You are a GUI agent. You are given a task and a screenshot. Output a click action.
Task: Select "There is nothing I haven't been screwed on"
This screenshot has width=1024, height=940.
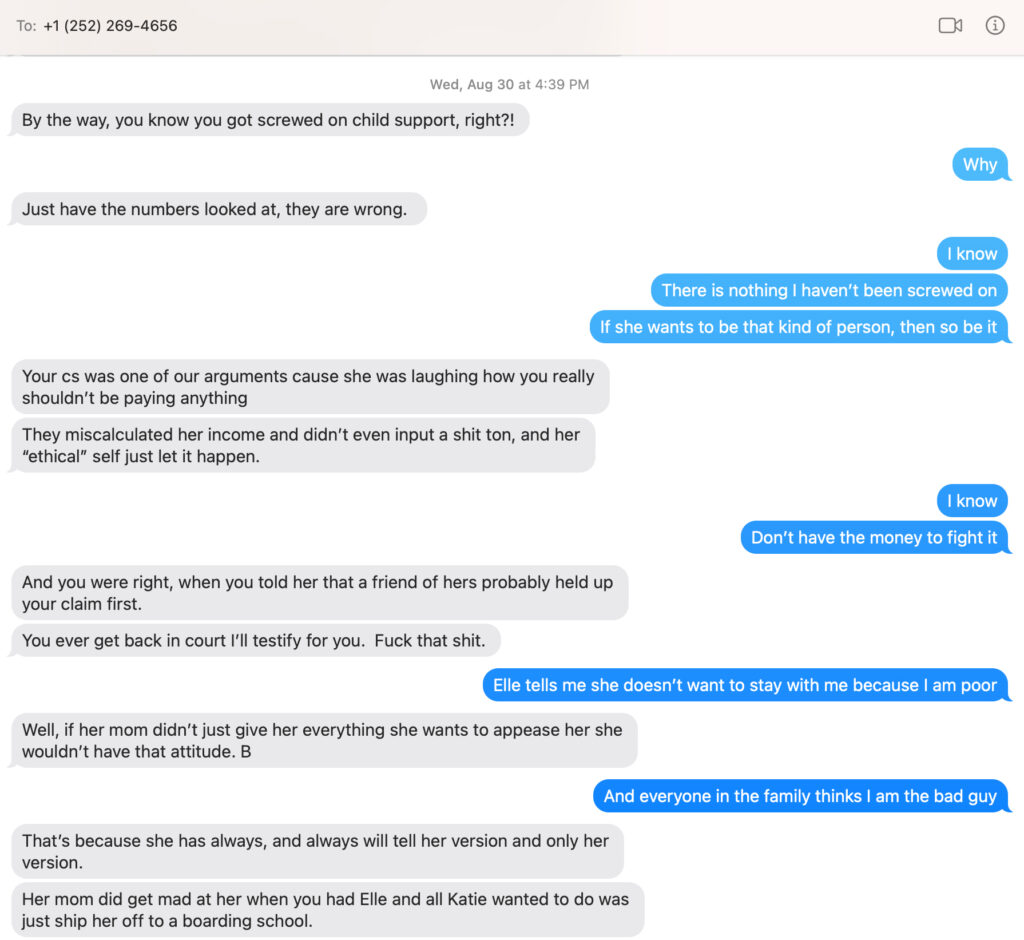[x=828, y=290]
